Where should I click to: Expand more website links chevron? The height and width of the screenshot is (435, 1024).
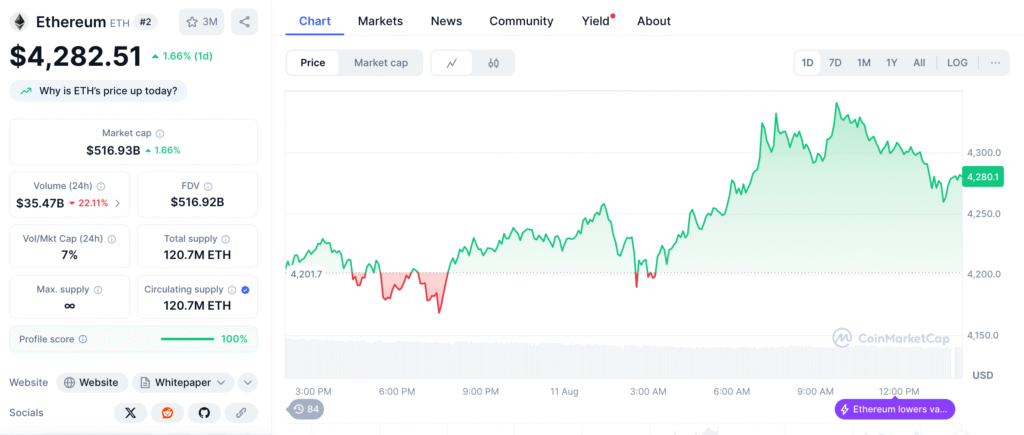pyautogui.click(x=248, y=382)
